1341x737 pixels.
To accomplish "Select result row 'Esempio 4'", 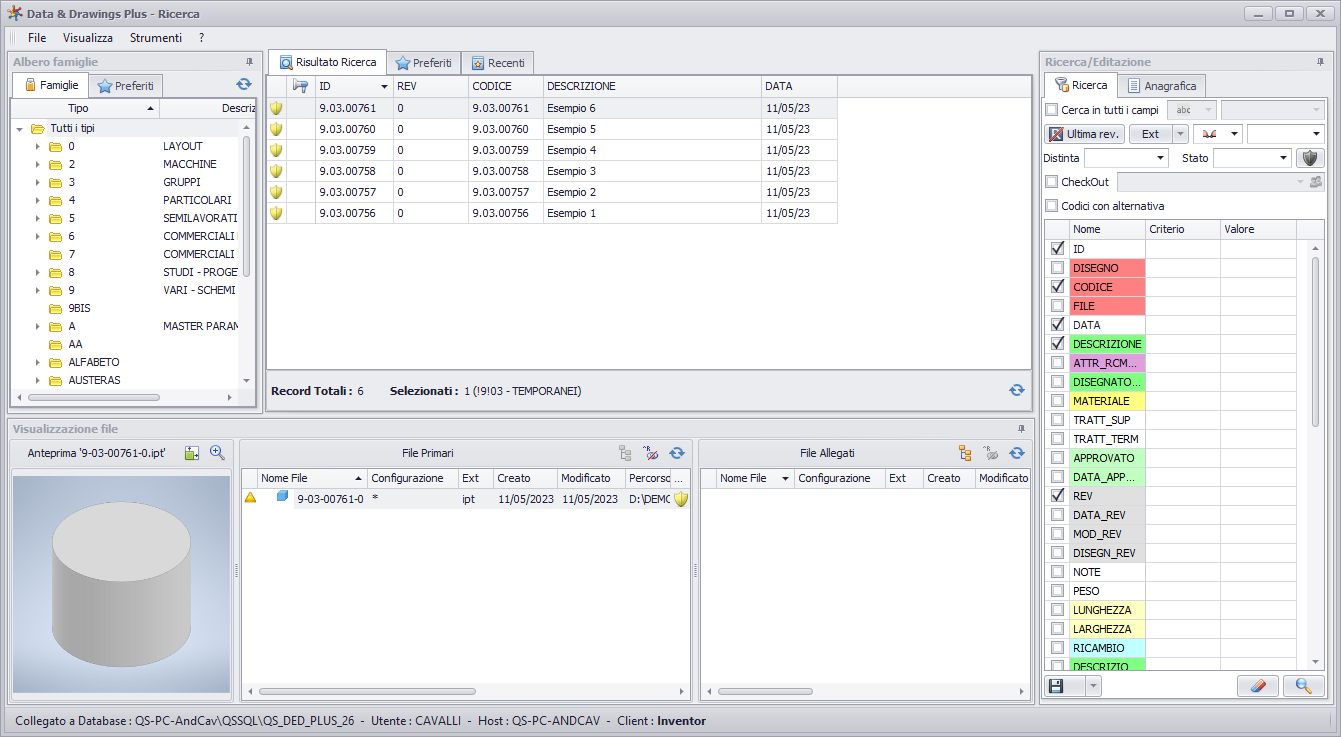I will point(552,150).
